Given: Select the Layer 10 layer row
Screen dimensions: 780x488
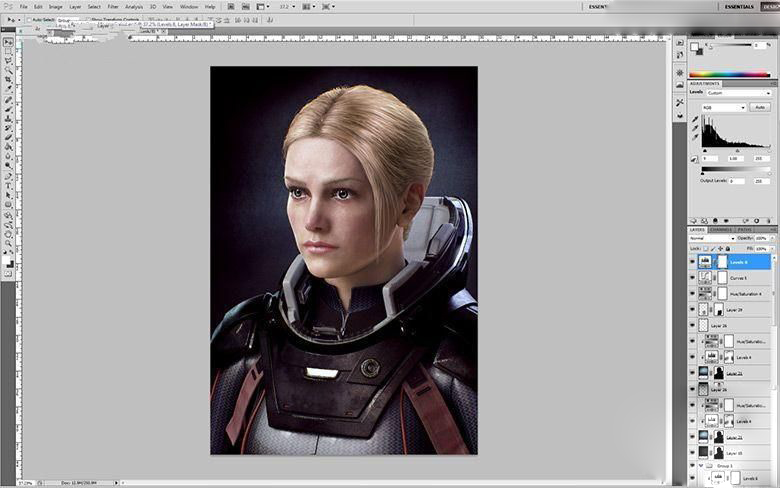Looking at the screenshot, I should pos(734,453).
